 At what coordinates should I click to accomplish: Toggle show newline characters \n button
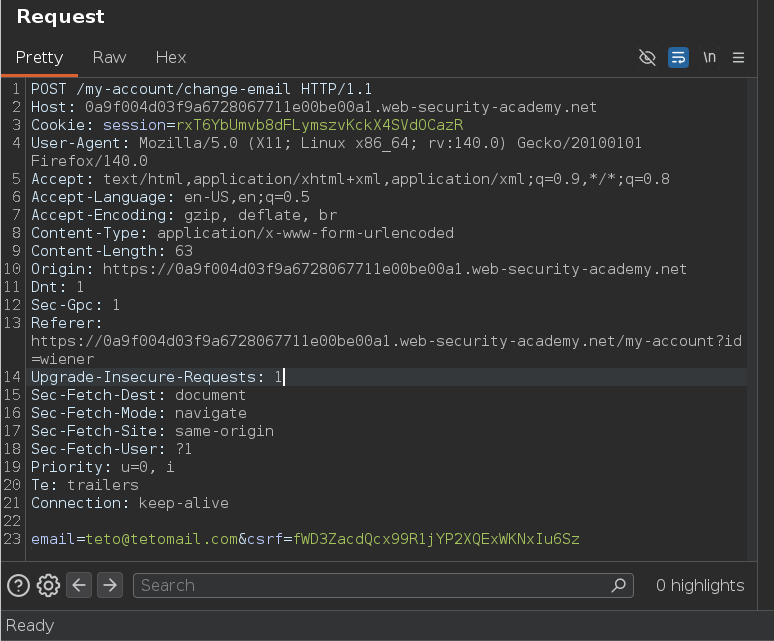point(709,57)
